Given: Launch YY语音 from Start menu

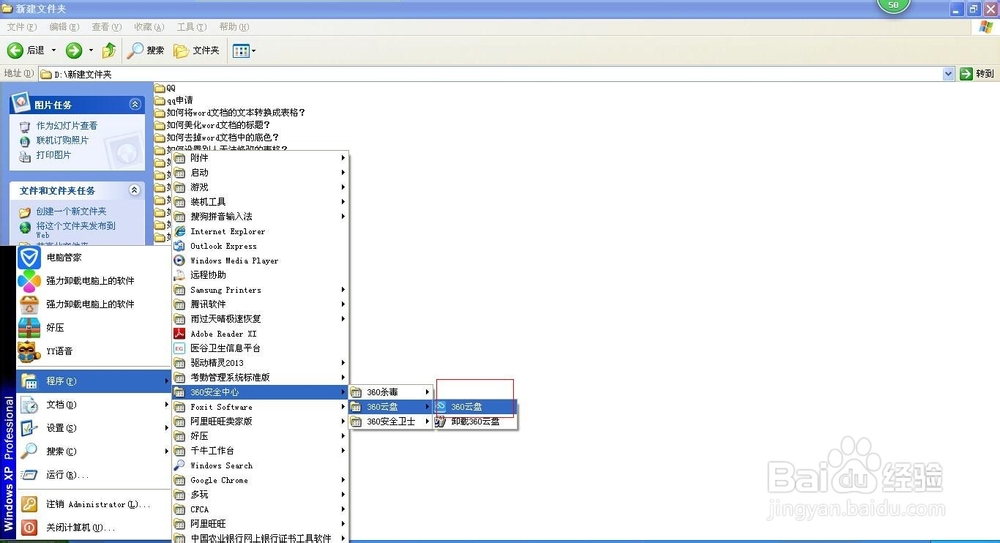Looking at the screenshot, I should tap(93, 351).
